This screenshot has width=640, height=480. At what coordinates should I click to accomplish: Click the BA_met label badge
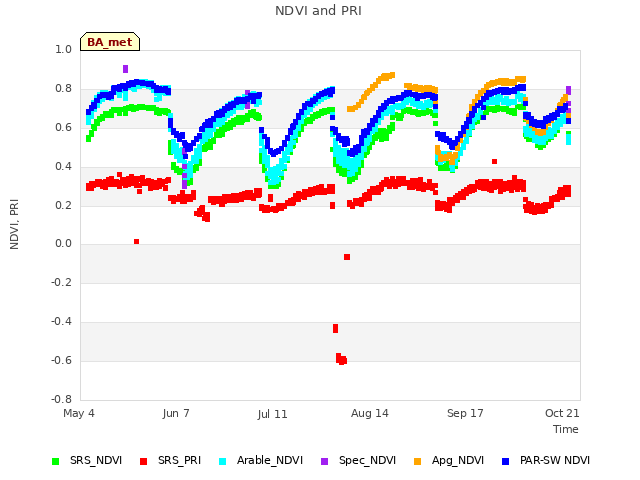[x=110, y=42]
